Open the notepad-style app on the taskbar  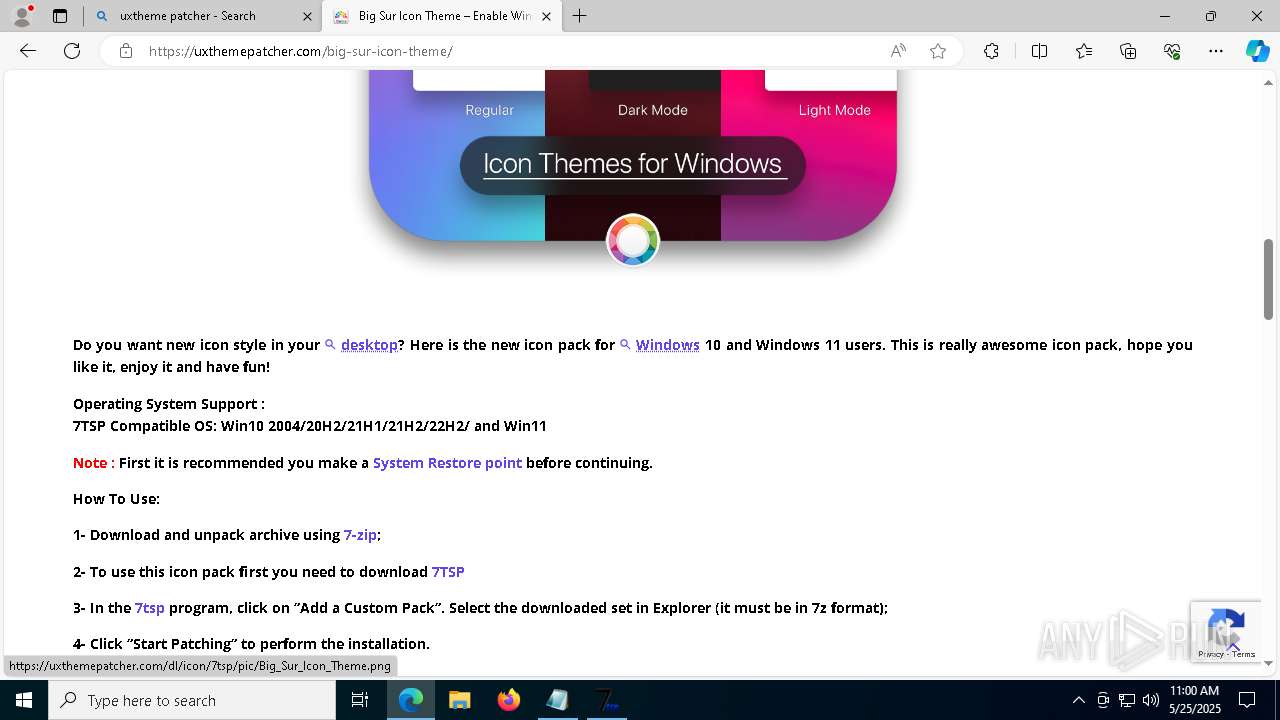(x=557, y=700)
